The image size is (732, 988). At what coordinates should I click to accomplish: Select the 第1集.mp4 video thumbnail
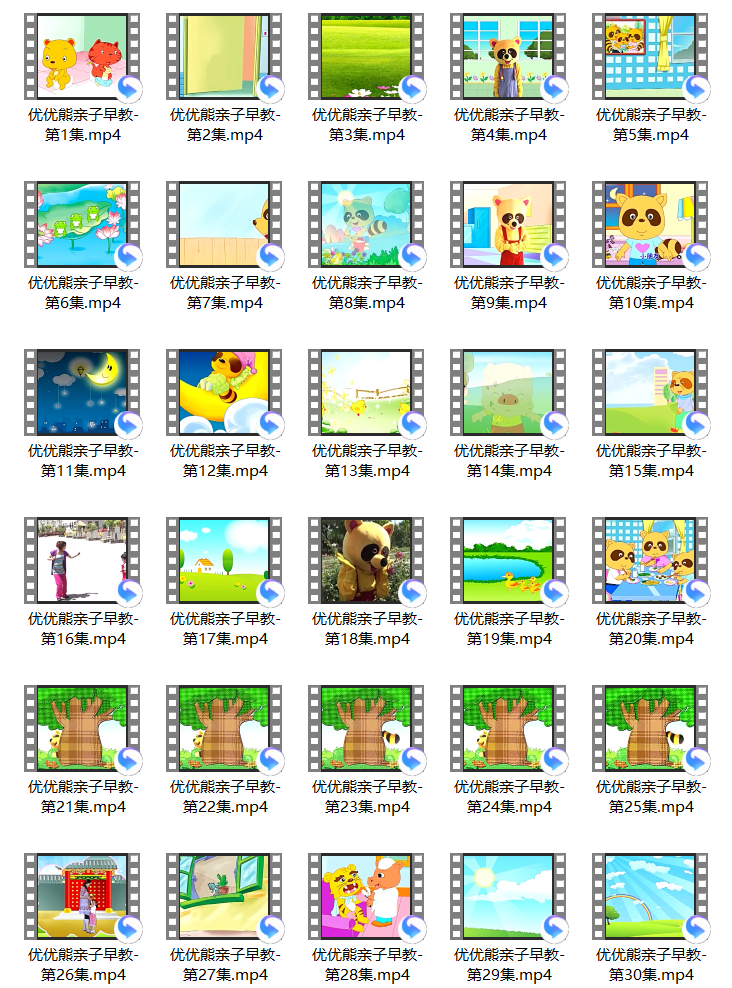click(82, 57)
